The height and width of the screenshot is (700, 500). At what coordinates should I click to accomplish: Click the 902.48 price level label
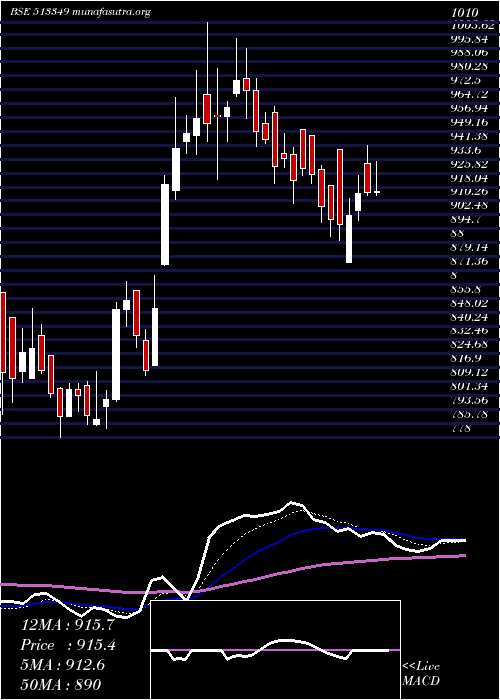(x=470, y=205)
